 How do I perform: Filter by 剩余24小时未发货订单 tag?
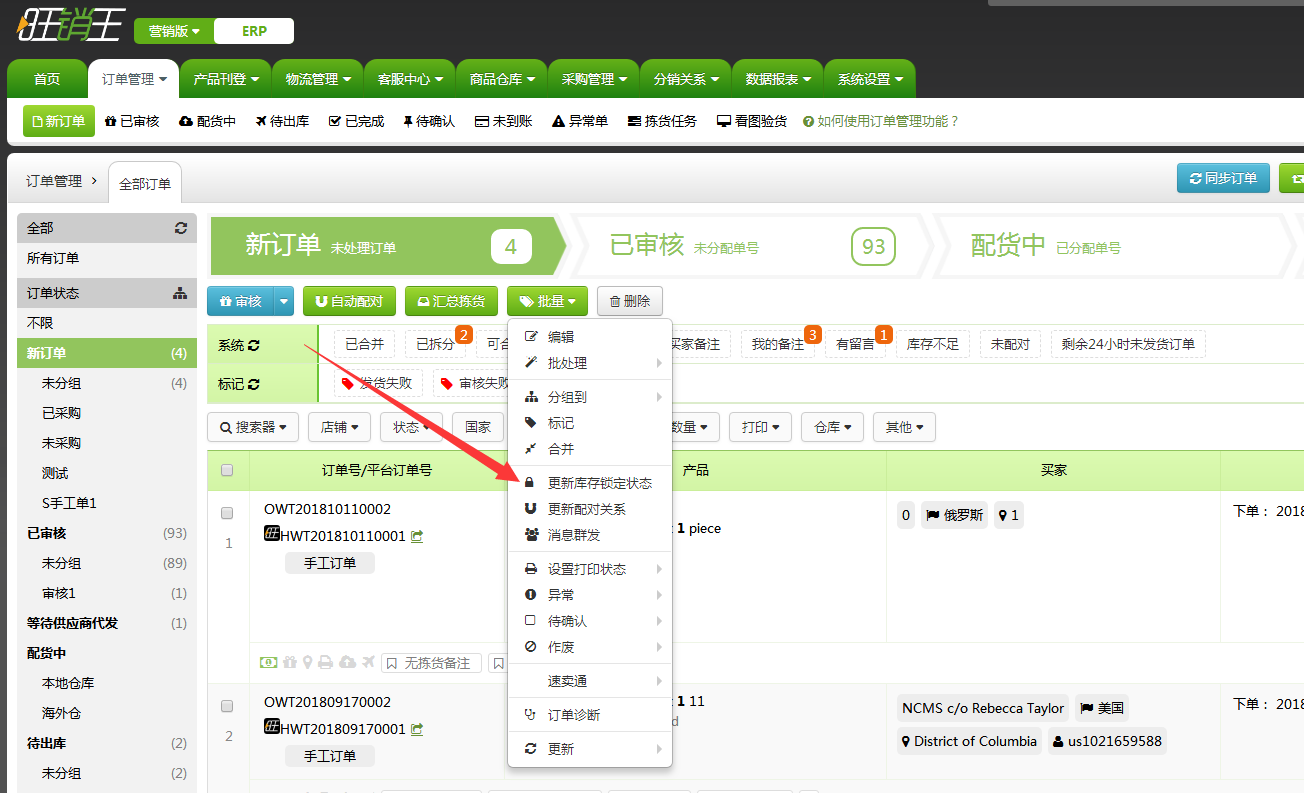pos(1129,344)
